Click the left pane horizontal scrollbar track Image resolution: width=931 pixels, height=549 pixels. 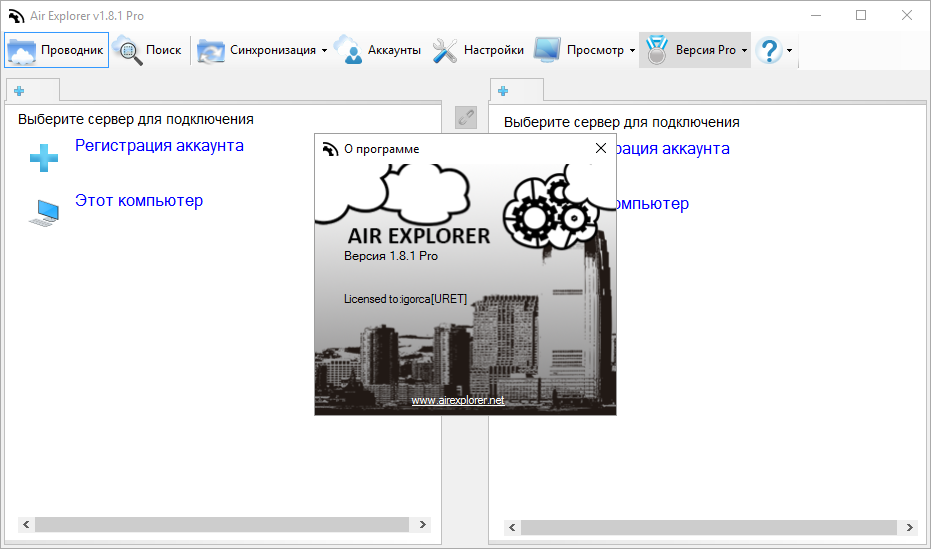click(222, 524)
